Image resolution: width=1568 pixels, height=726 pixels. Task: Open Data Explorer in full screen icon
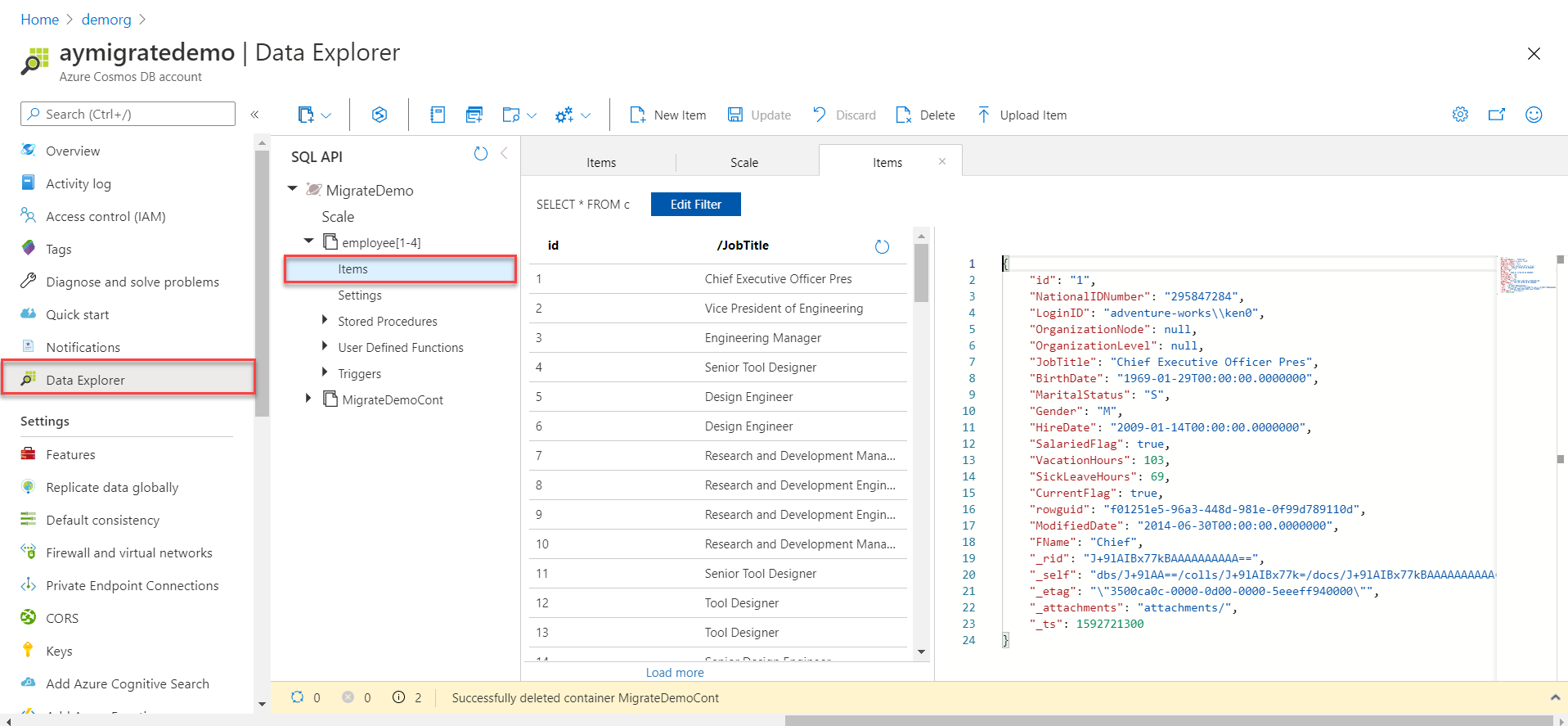(x=1497, y=115)
